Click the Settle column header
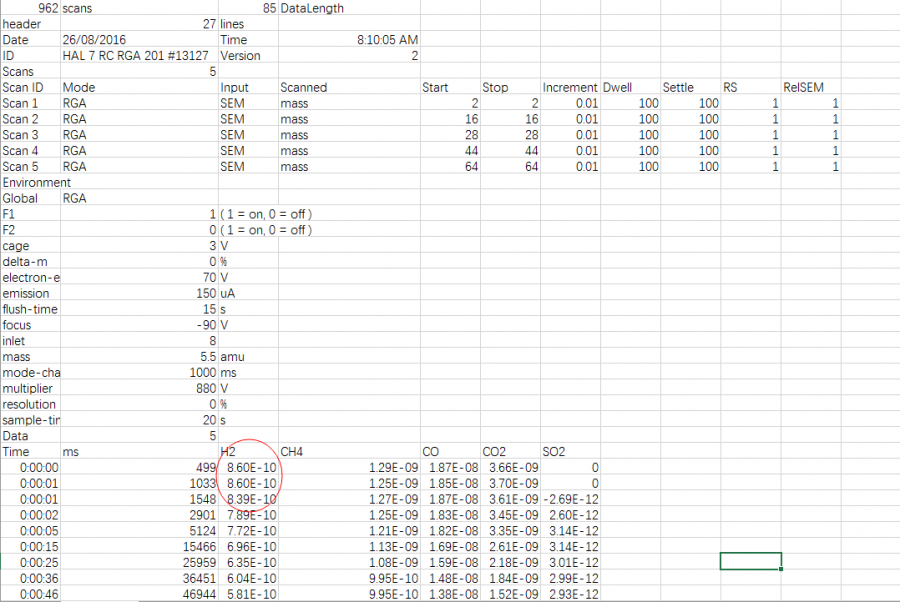900x602 pixels. 691,87
